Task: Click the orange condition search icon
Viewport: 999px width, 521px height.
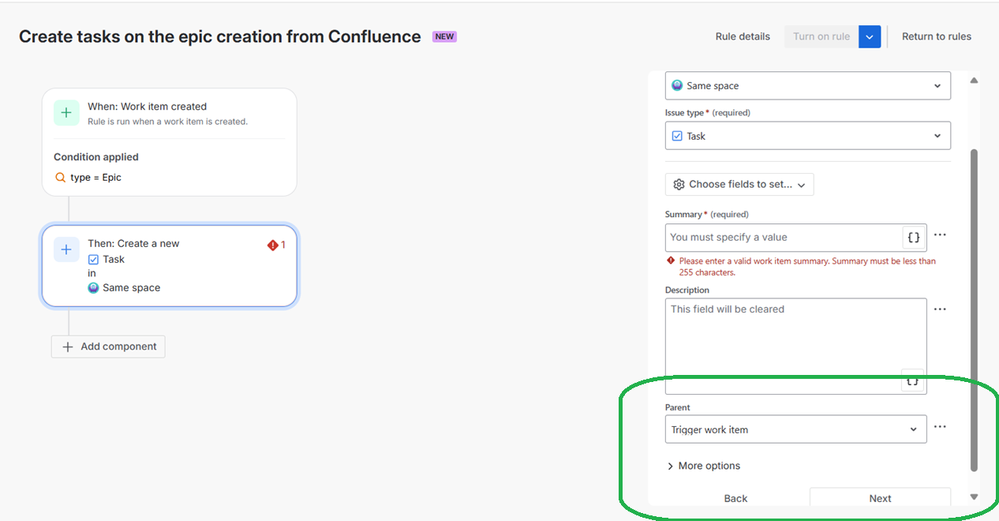Action: [x=60, y=178]
